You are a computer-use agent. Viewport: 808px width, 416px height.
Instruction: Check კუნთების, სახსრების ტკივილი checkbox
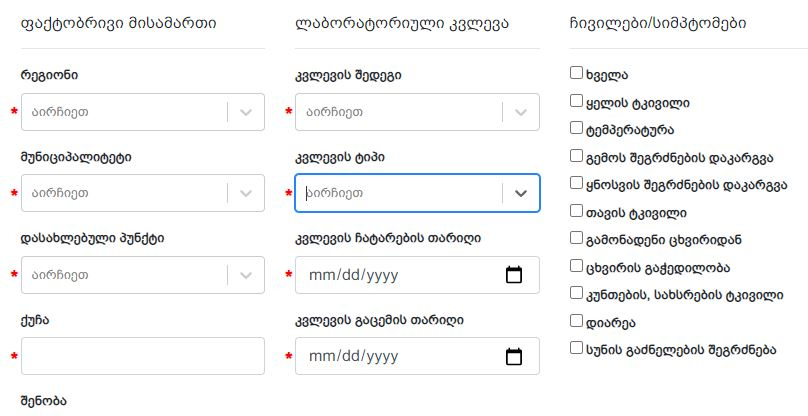(x=576, y=293)
